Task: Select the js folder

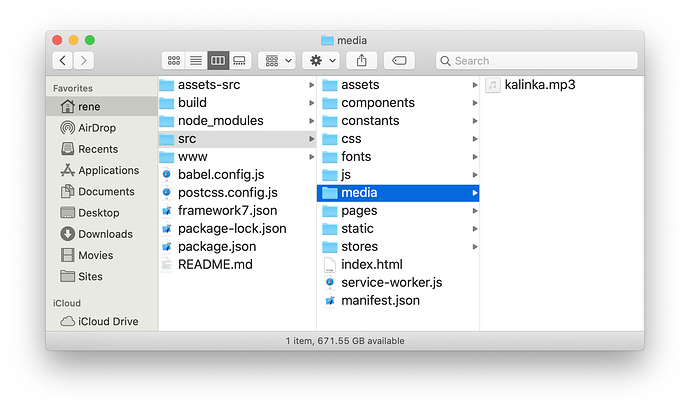Action: [x=398, y=175]
